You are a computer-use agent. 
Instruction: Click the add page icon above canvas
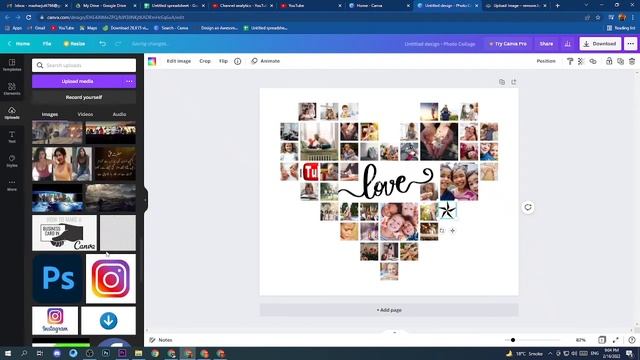pyautogui.click(x=513, y=82)
